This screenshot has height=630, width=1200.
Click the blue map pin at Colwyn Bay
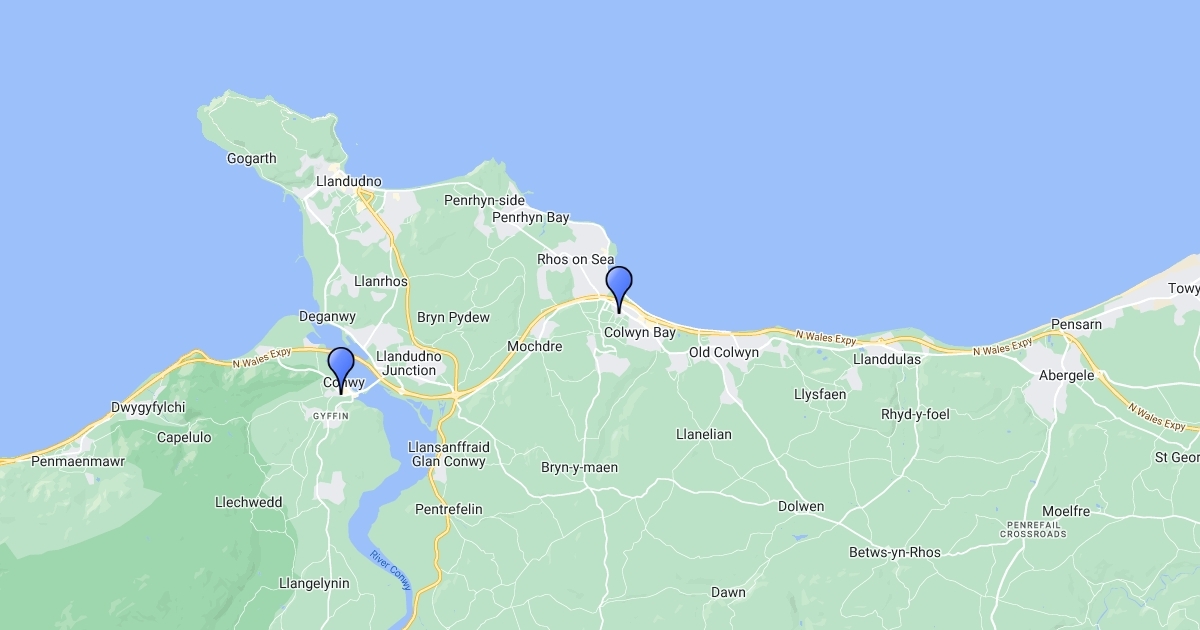(x=619, y=287)
